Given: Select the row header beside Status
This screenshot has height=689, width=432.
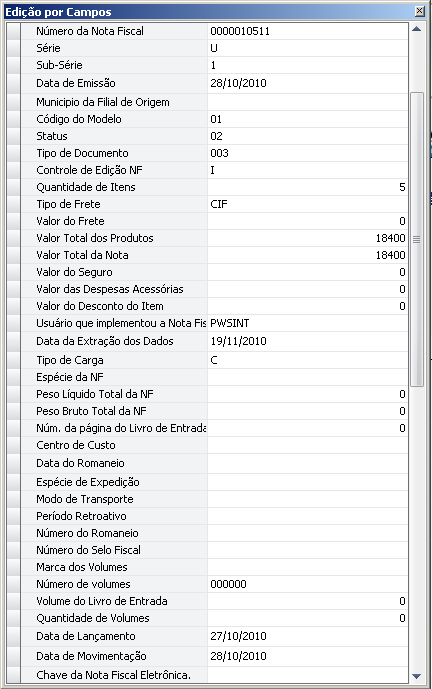Looking at the screenshot, I should (x=14, y=136).
